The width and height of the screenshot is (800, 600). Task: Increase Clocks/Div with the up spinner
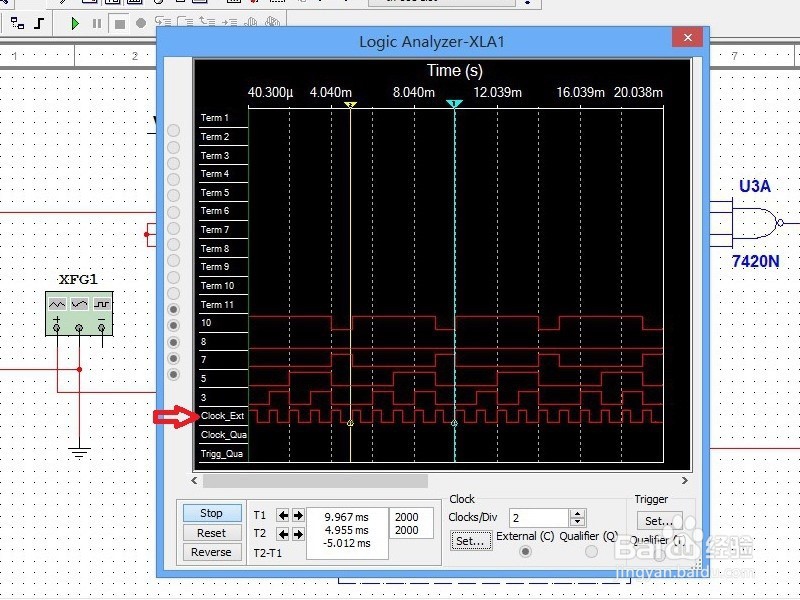pyautogui.click(x=577, y=513)
